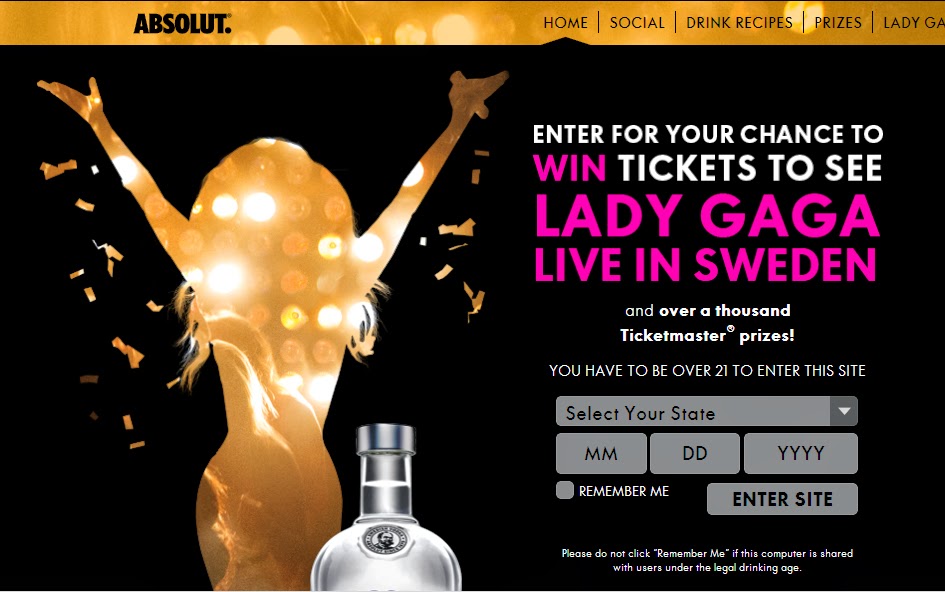Viewport: 945px width, 592px height.
Task: Click the state dropdown arrow button
Action: [844, 412]
